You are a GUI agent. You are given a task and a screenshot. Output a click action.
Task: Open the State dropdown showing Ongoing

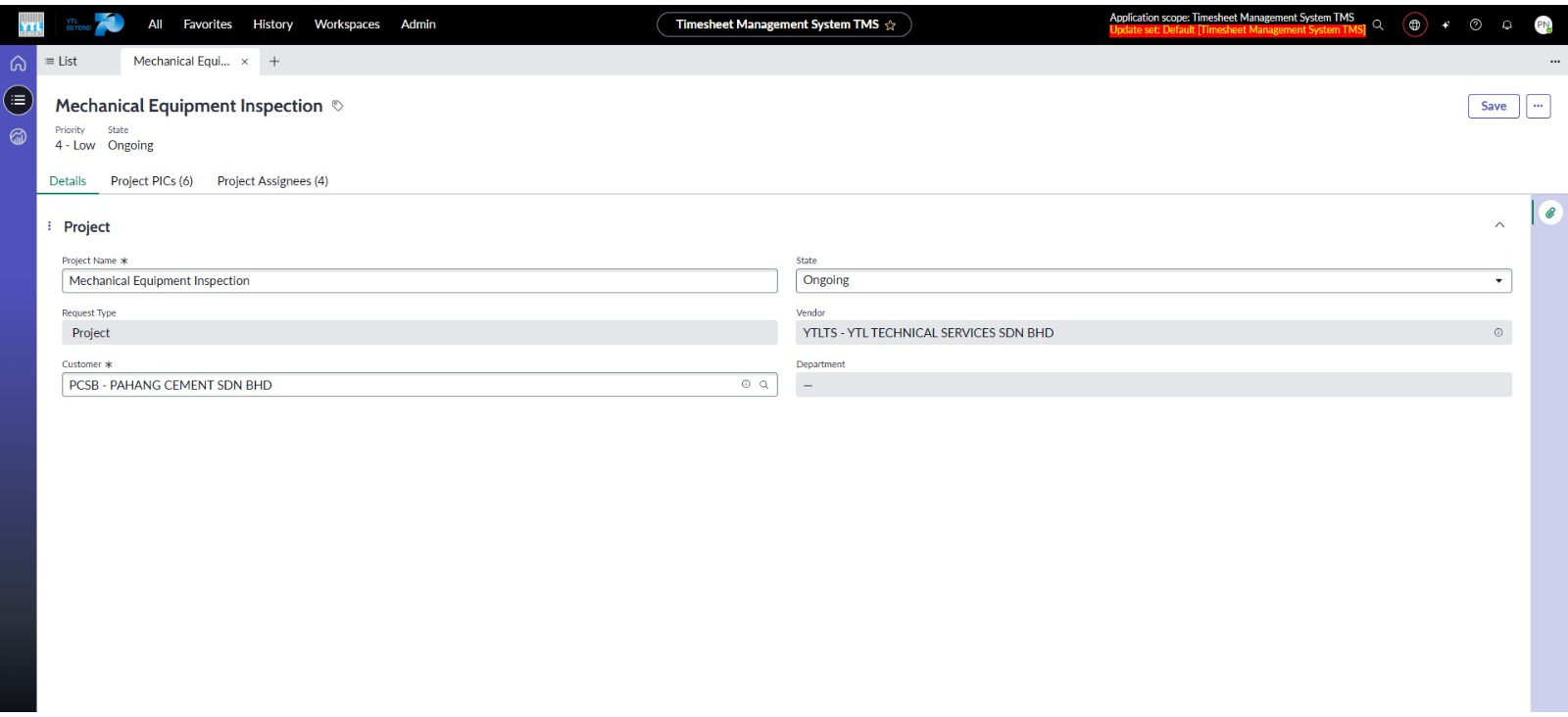[x=1152, y=281]
